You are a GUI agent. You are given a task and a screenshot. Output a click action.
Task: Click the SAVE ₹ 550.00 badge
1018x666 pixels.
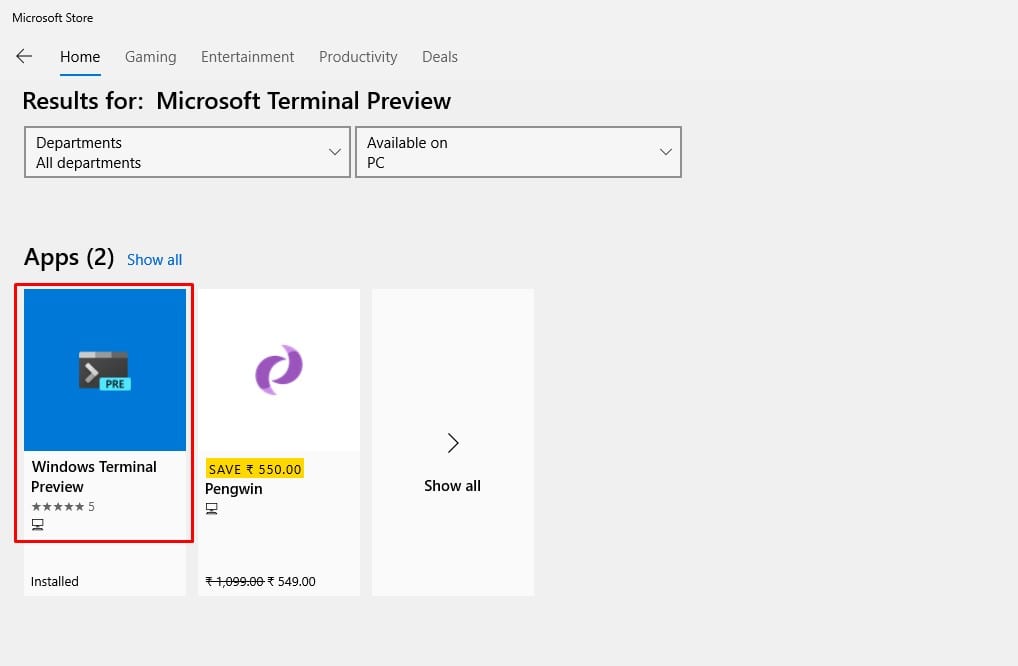(255, 469)
